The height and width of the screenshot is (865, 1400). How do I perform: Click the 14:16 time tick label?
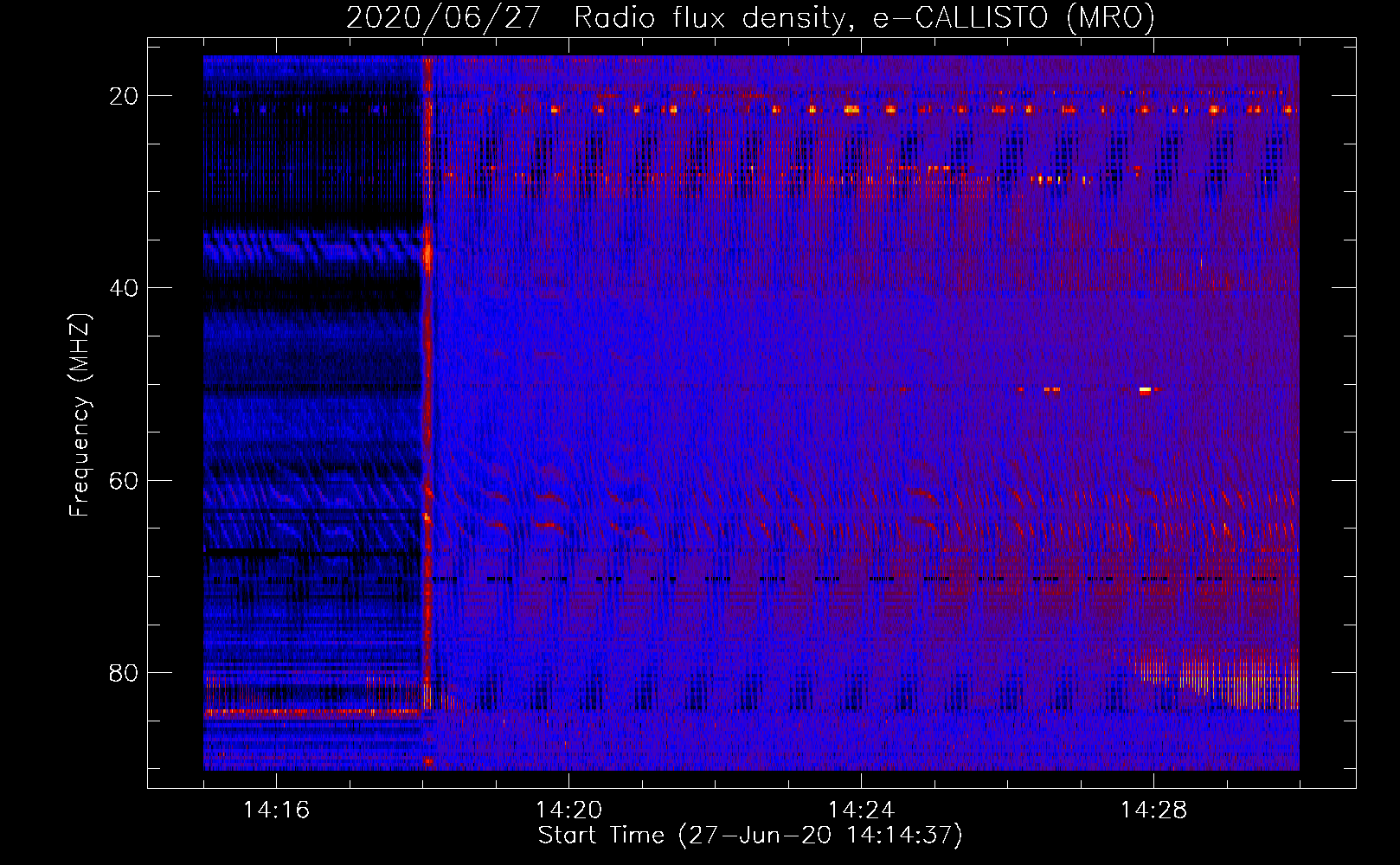coord(276,810)
